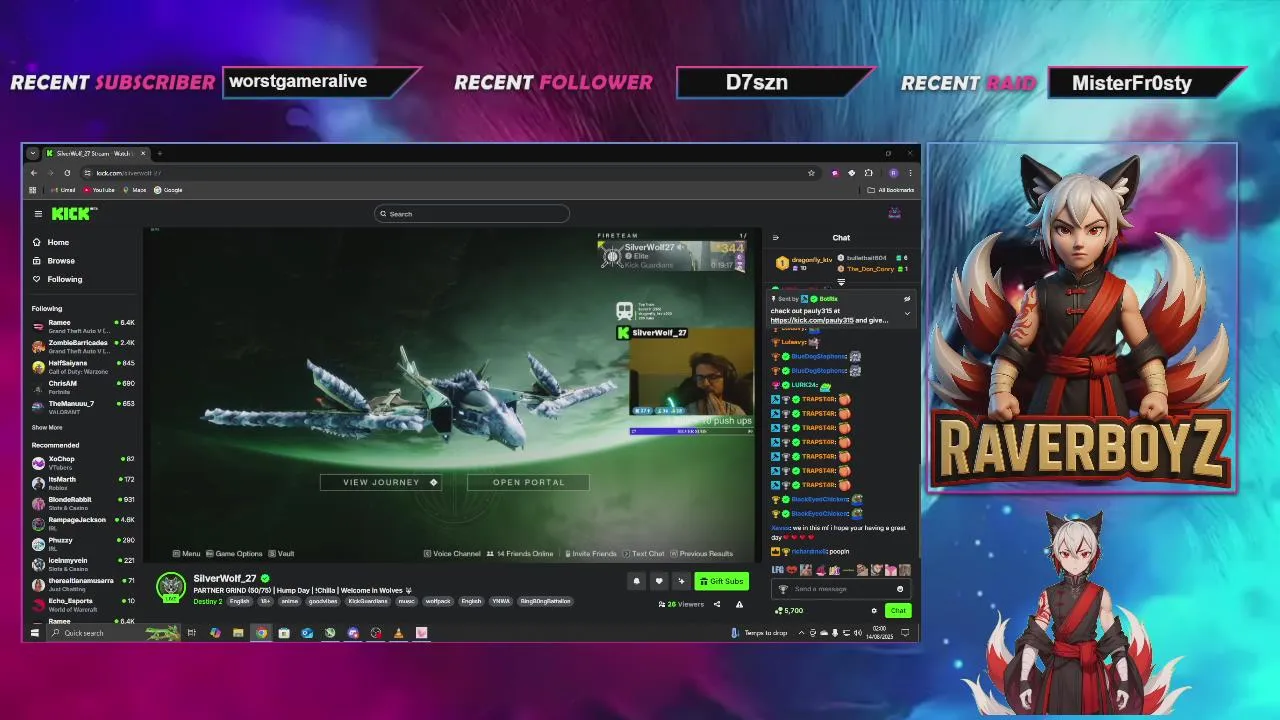Open Windows Start button
The width and height of the screenshot is (1280, 720).
(34, 632)
